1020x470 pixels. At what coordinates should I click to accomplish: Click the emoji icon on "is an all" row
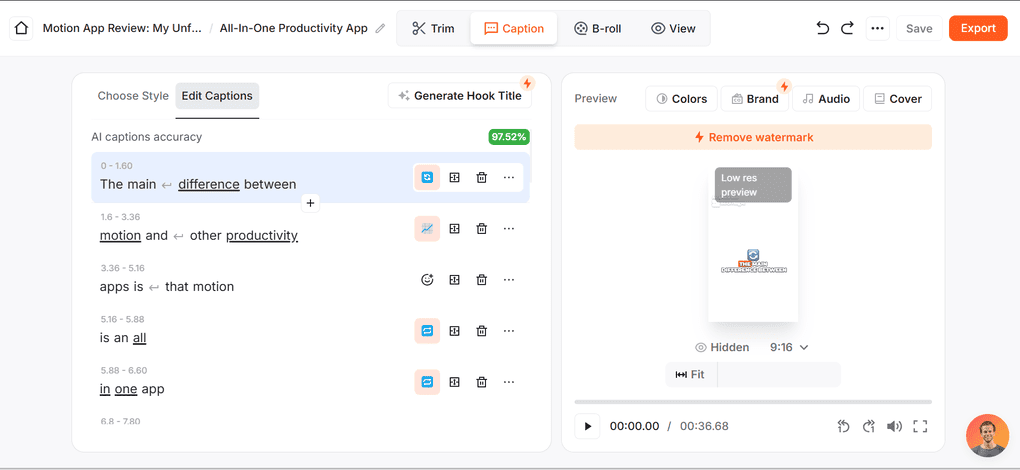[427, 331]
